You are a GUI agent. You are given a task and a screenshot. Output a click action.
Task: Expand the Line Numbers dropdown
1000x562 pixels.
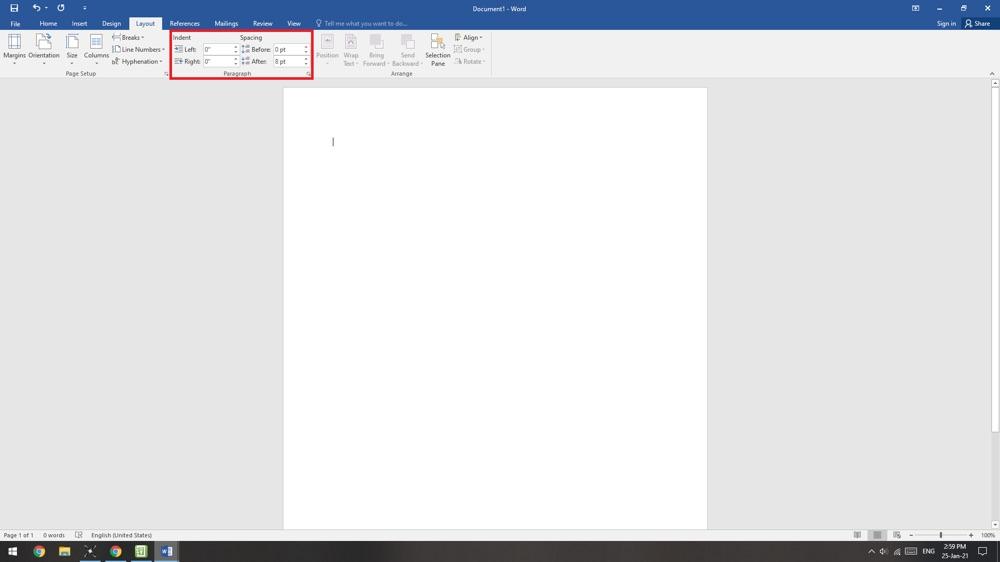tap(139, 49)
